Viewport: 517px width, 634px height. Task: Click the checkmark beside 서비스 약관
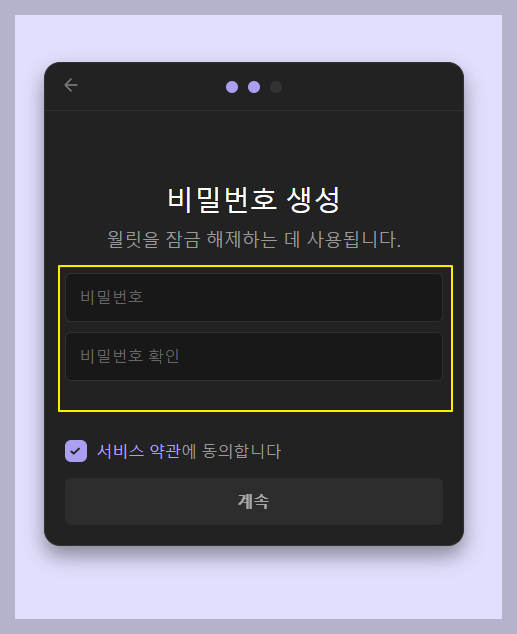tap(76, 451)
